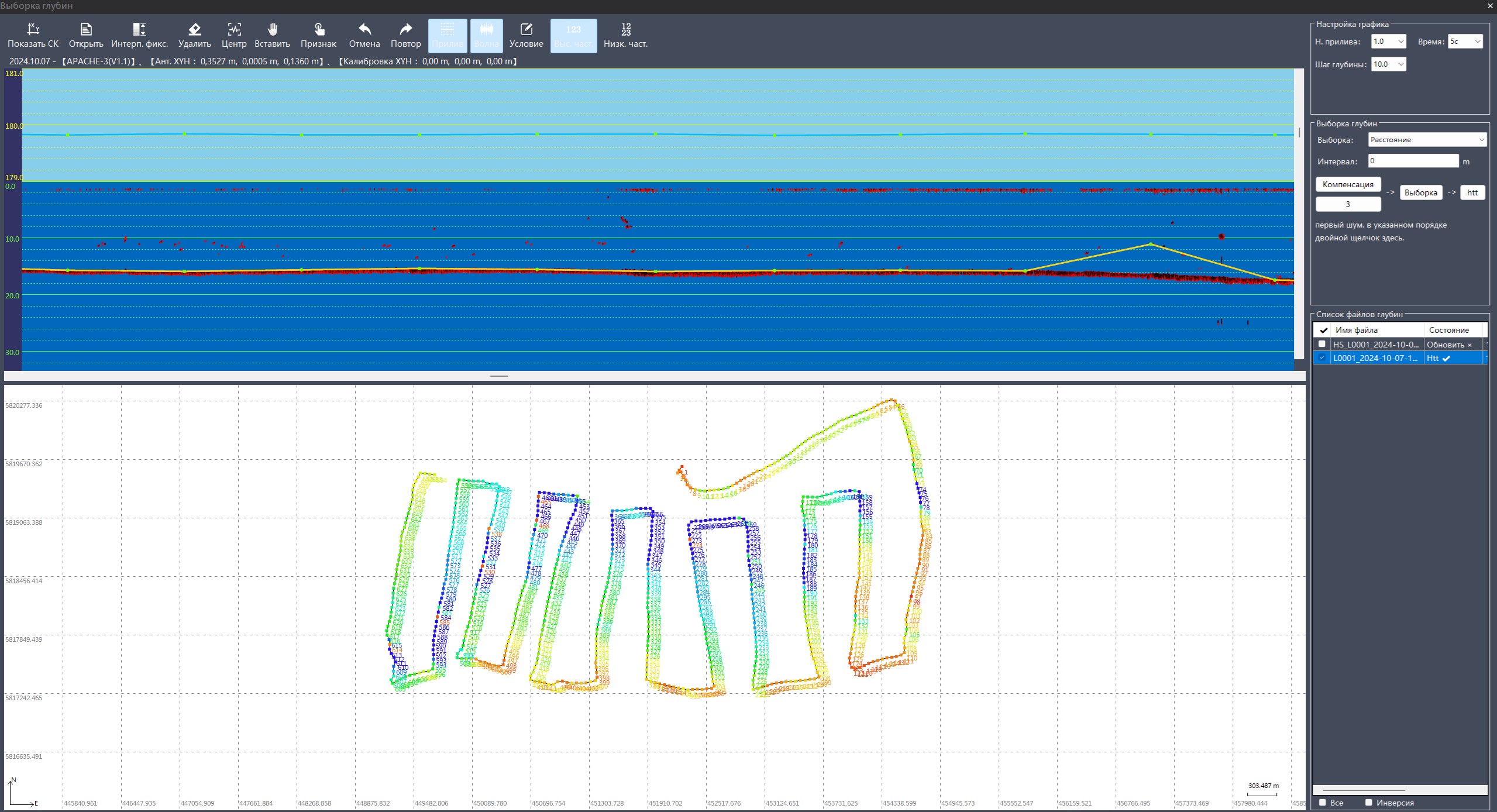Select the Интерп. фикс. tool

(x=139, y=30)
